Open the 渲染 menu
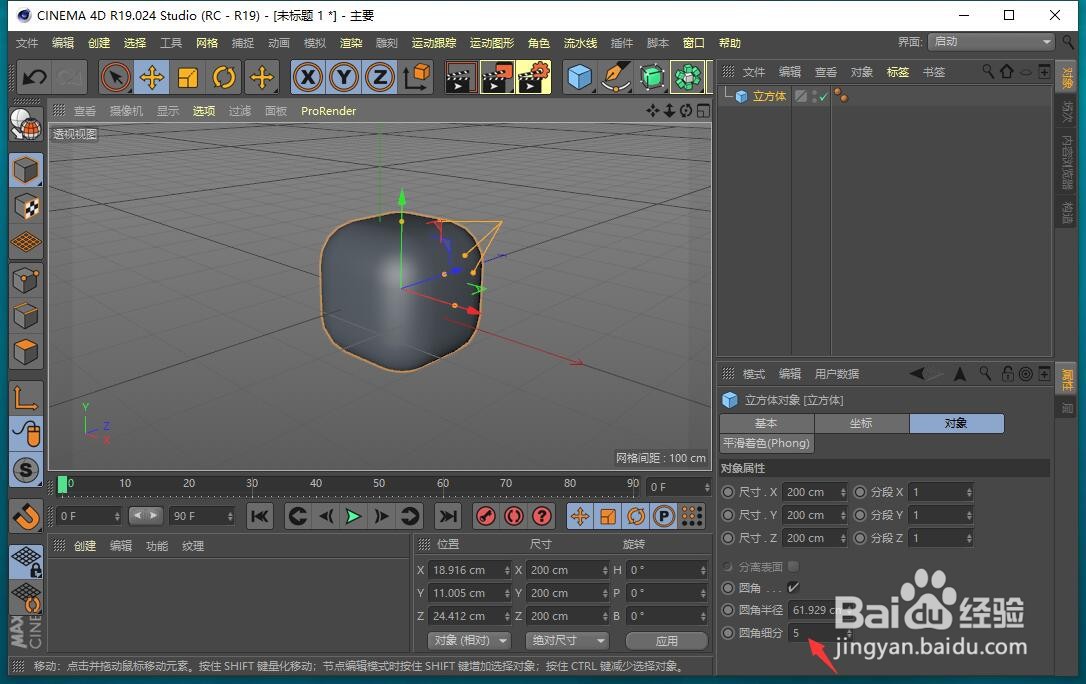The width and height of the screenshot is (1086, 684). (350, 42)
